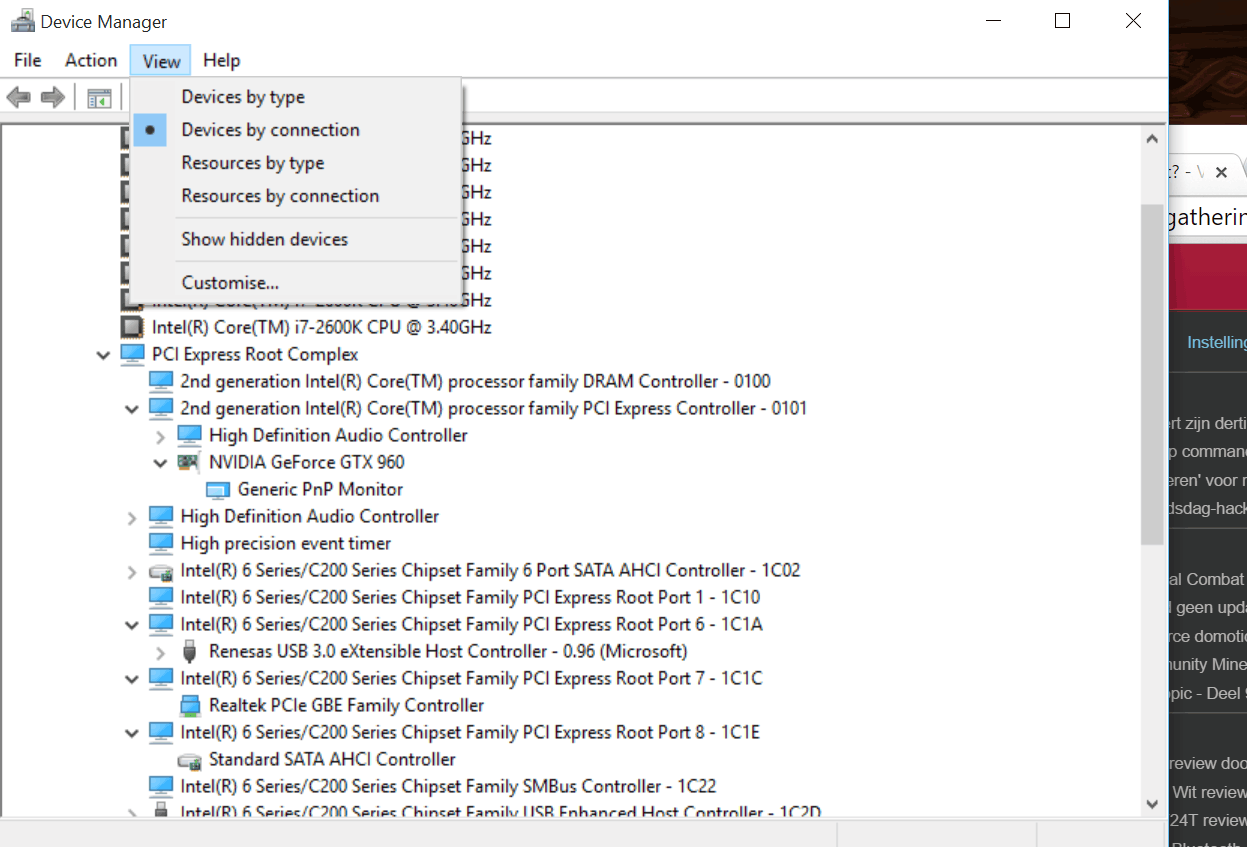1247x847 pixels.
Task: Click the Device Manager title bar icon
Action: (x=22, y=21)
